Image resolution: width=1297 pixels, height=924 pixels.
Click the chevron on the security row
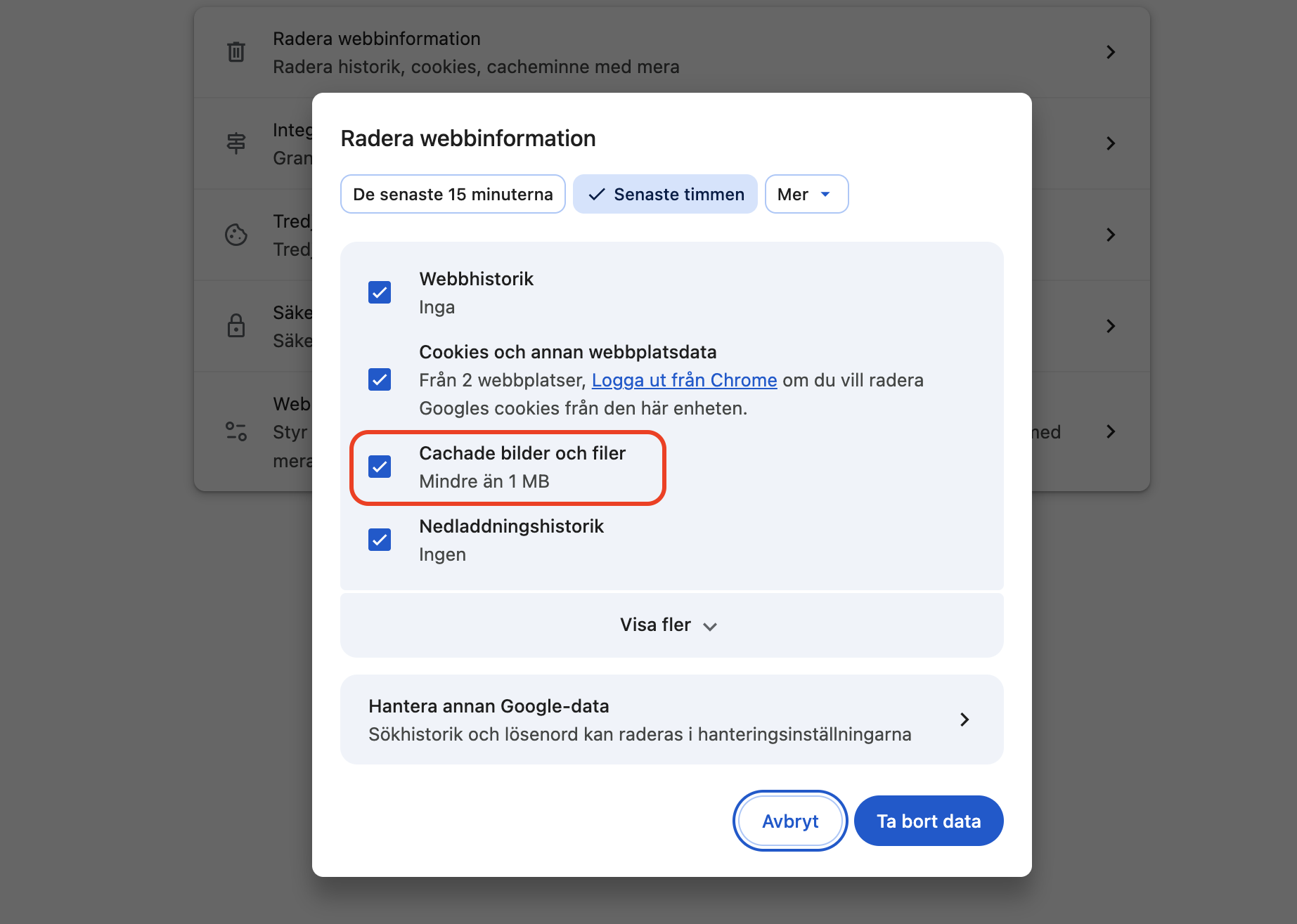click(1111, 326)
